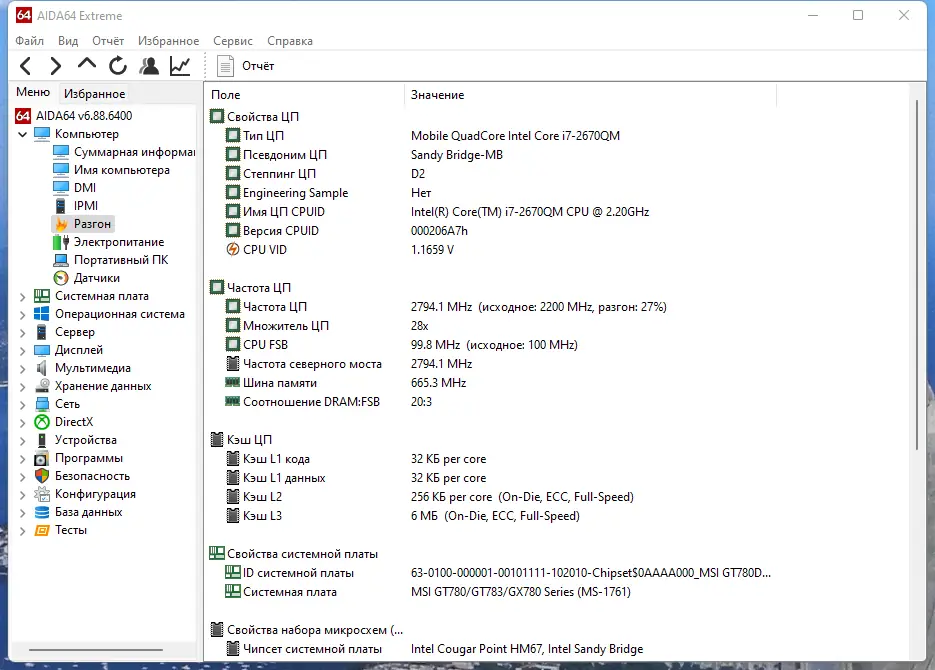Select the Электропитание power plug icon
The width and height of the screenshot is (935, 670).
tap(61, 242)
